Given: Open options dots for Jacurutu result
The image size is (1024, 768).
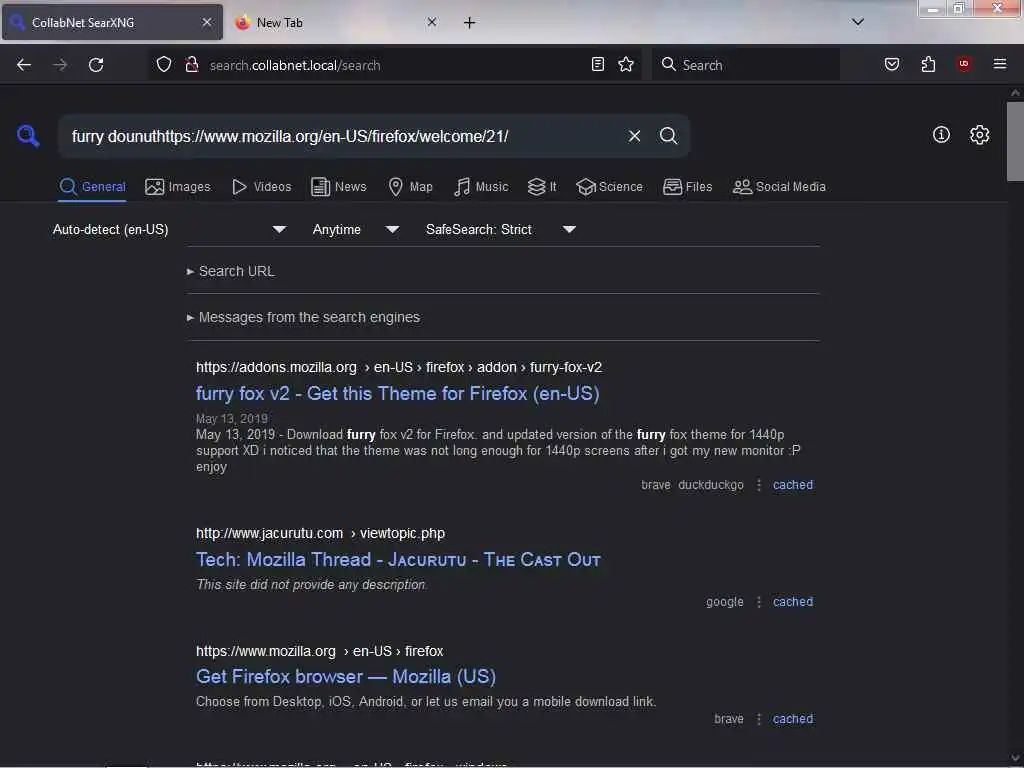Looking at the screenshot, I should tap(758, 601).
